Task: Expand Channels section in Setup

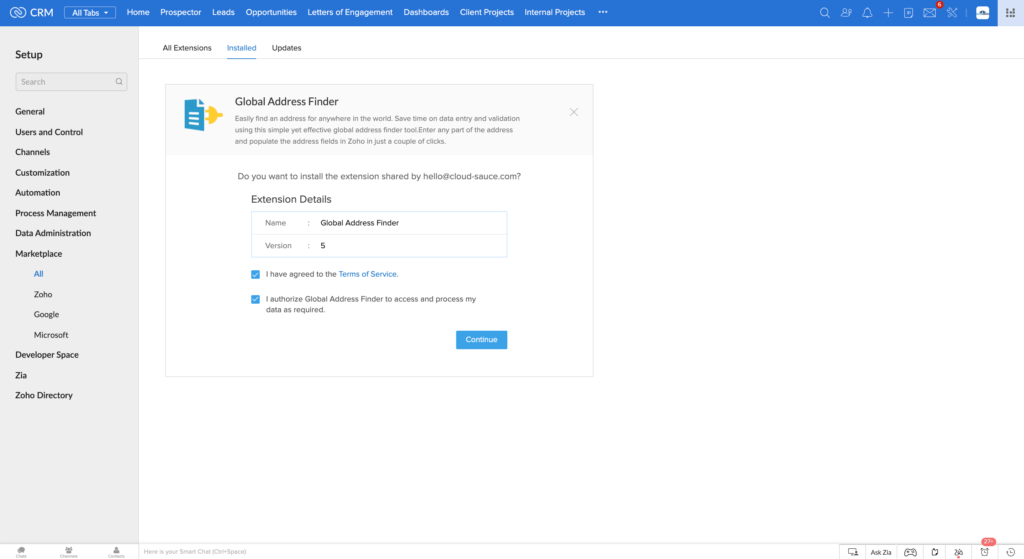Action: point(33,152)
